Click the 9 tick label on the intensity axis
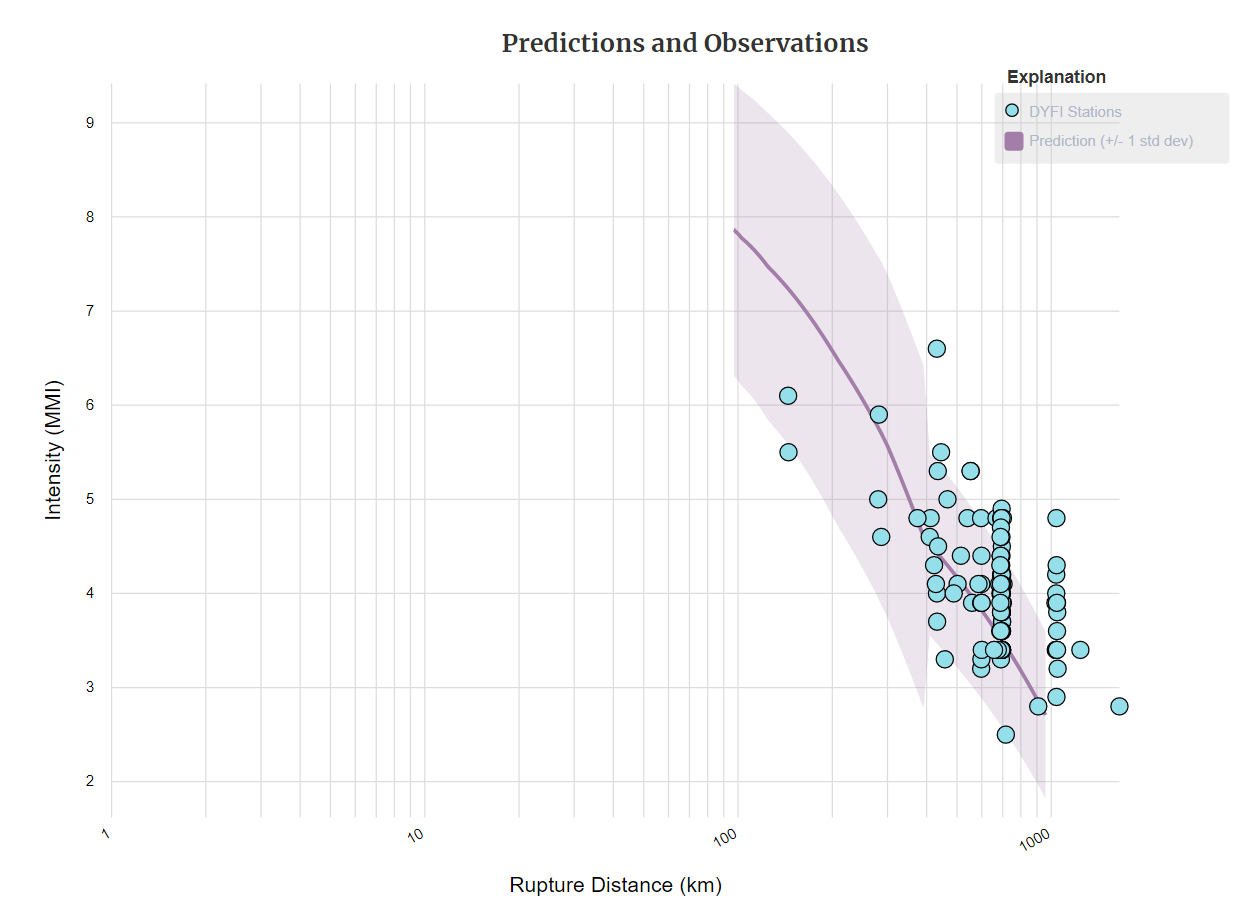The height and width of the screenshot is (907, 1251). (90, 123)
